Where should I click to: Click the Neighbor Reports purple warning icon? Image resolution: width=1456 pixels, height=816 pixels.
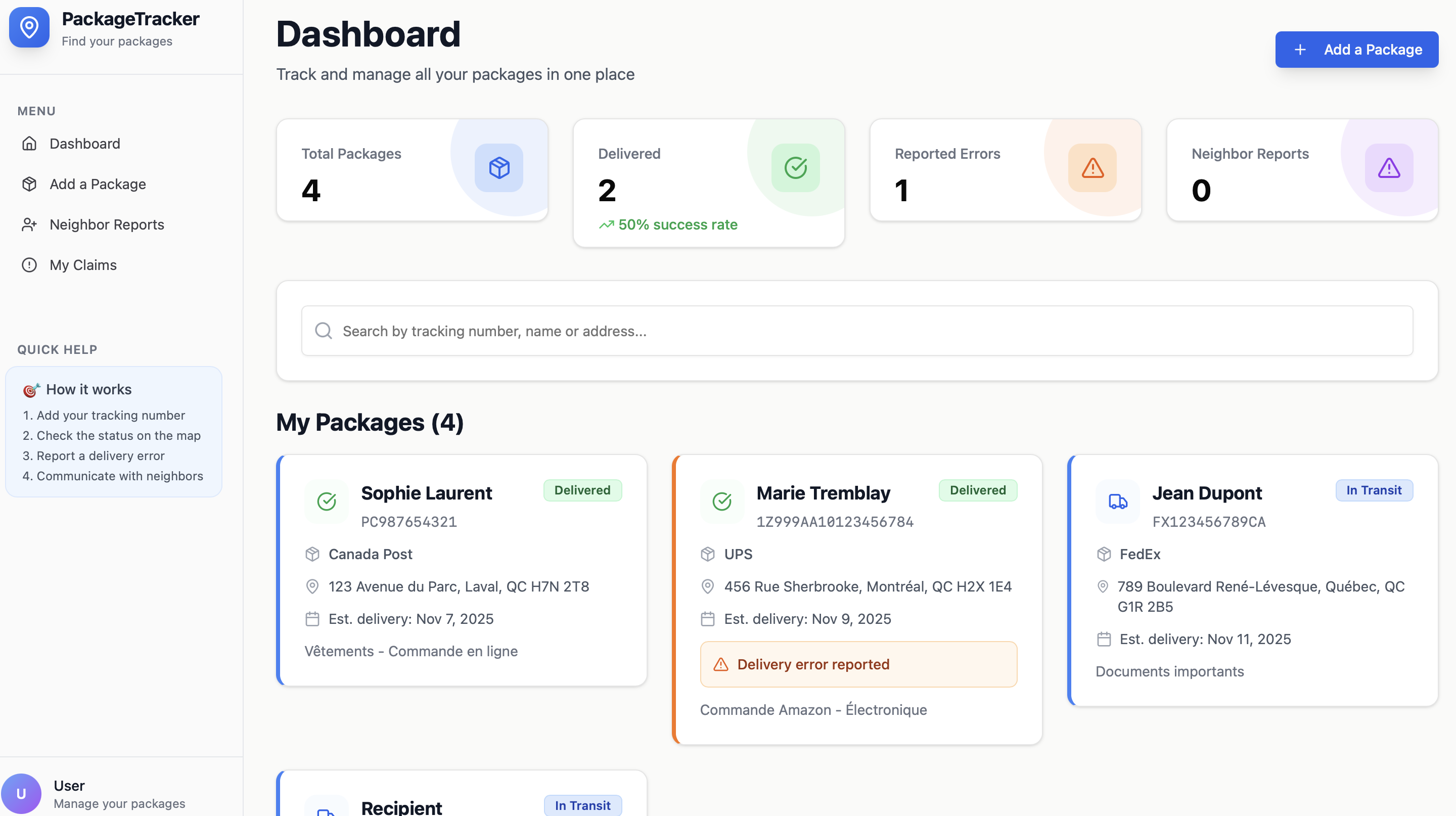pyautogui.click(x=1389, y=168)
